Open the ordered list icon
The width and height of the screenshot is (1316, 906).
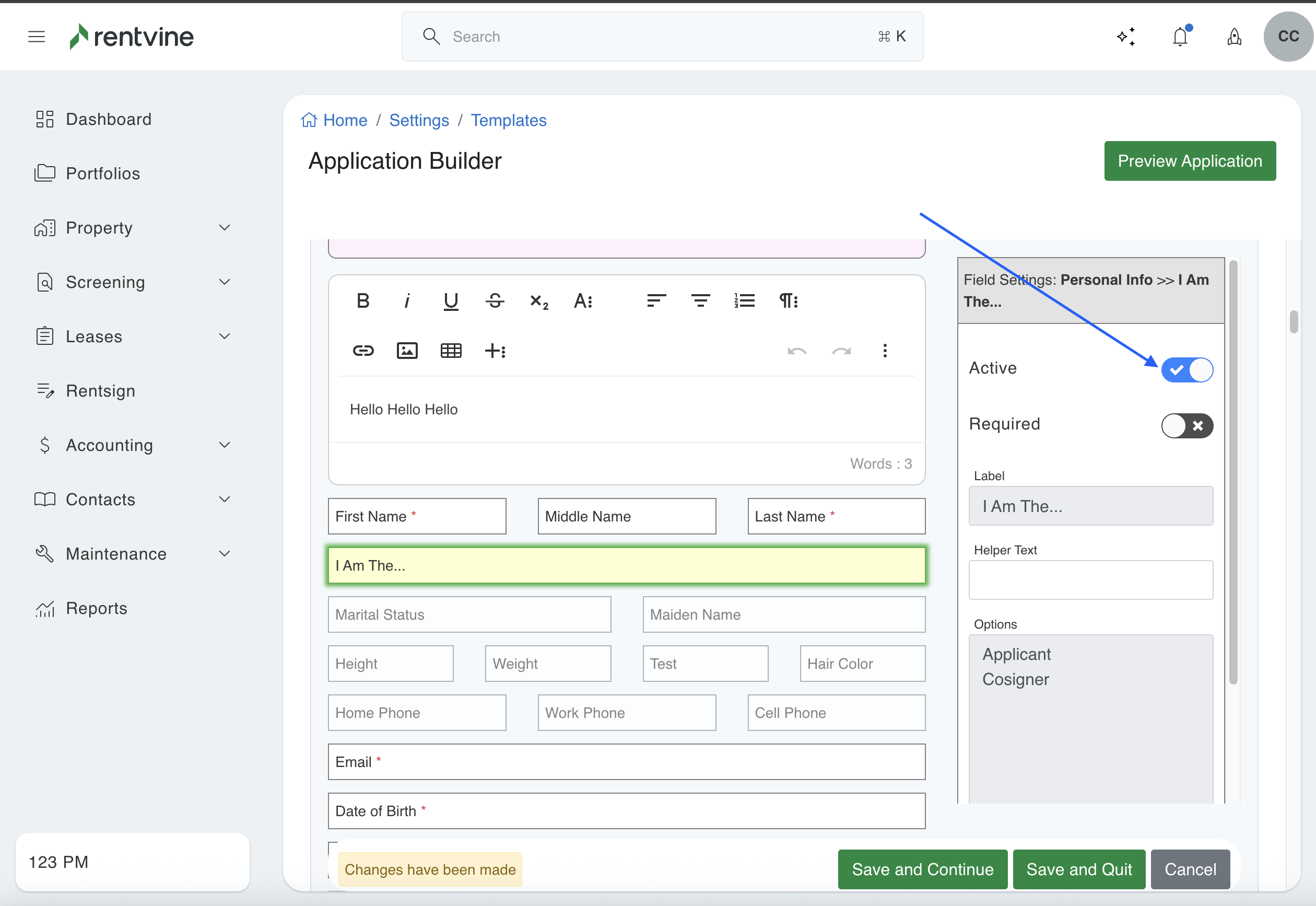tap(744, 301)
